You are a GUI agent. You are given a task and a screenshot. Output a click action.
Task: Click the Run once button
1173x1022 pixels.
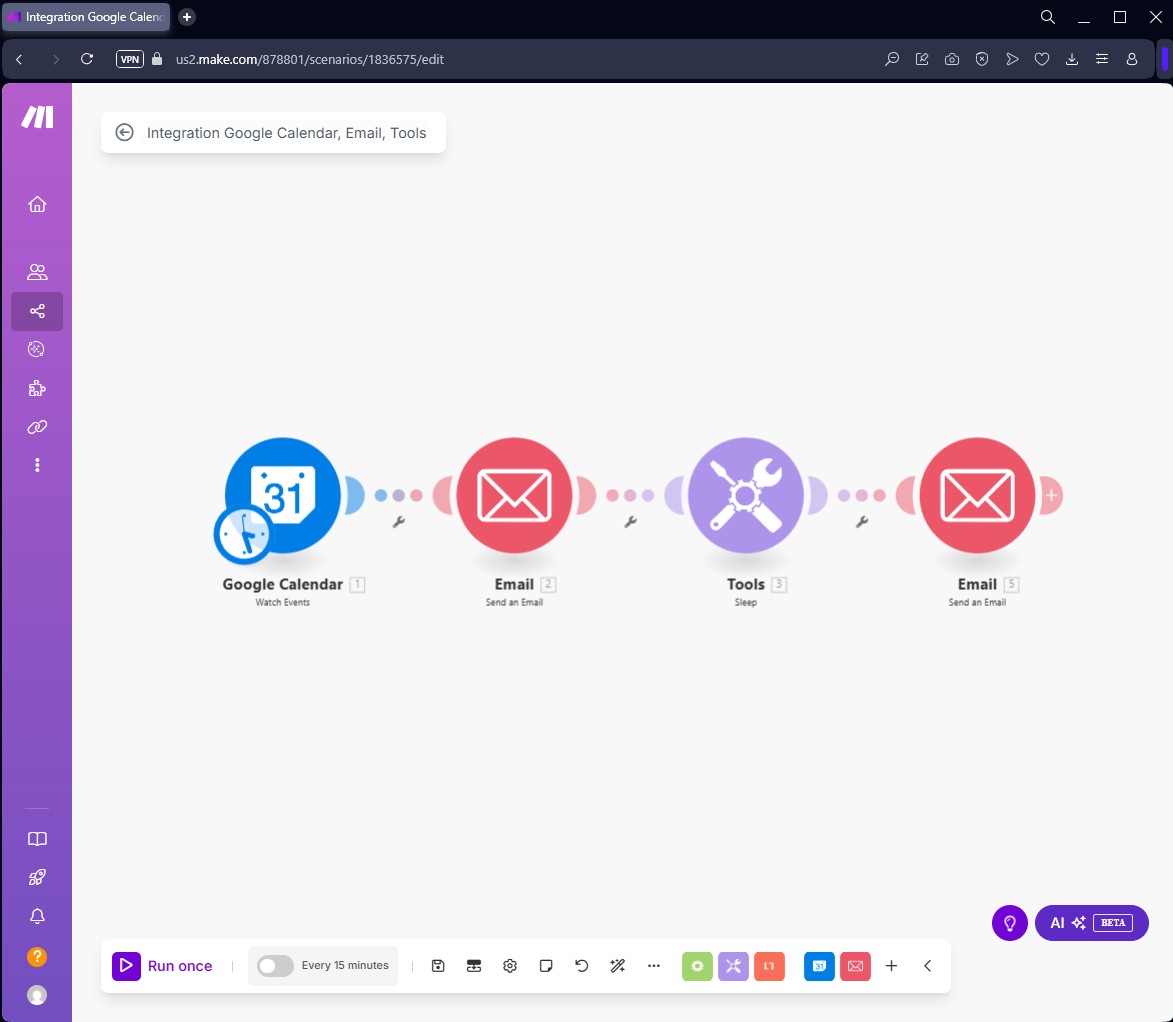point(162,966)
